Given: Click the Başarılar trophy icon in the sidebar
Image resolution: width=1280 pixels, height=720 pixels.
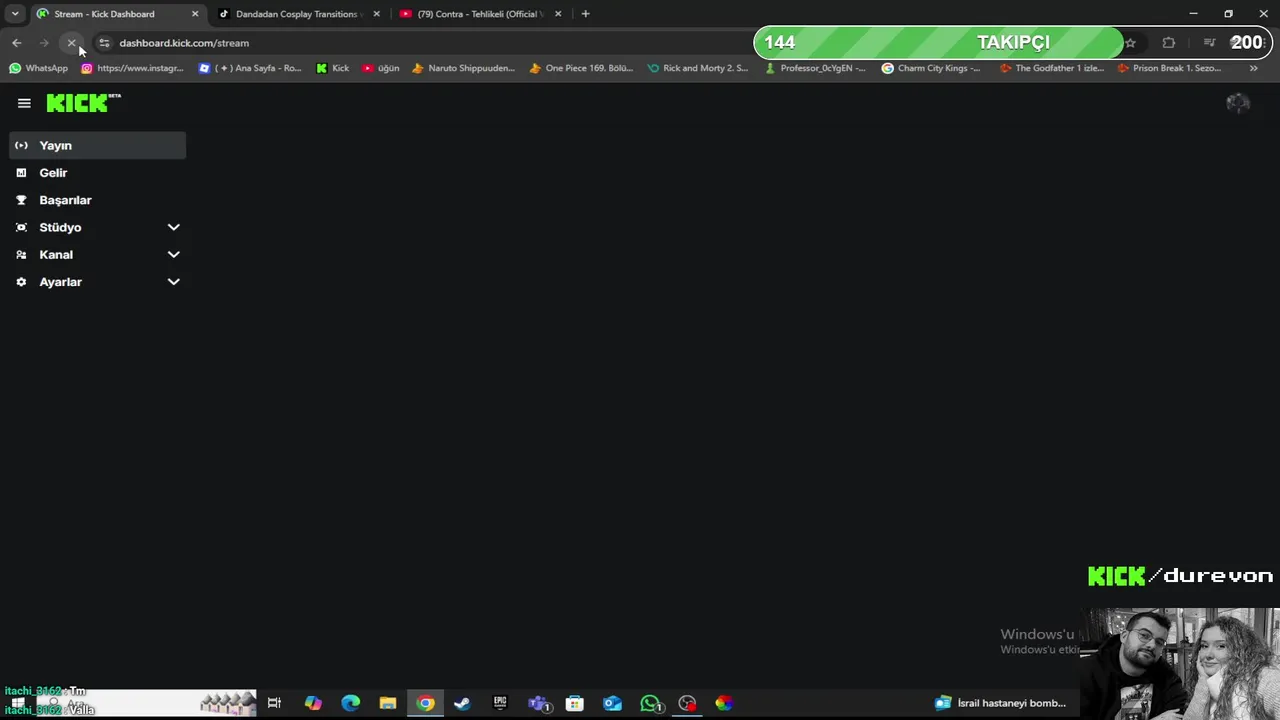Looking at the screenshot, I should [x=21, y=200].
